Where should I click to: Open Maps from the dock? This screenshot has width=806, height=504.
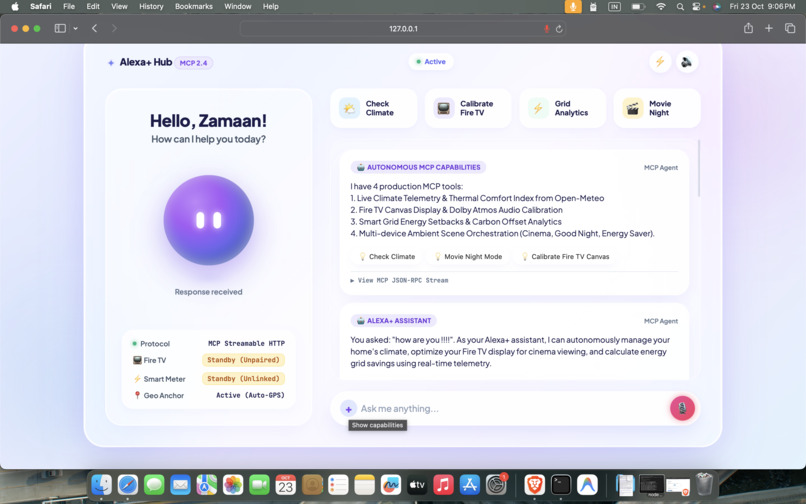coord(207,484)
